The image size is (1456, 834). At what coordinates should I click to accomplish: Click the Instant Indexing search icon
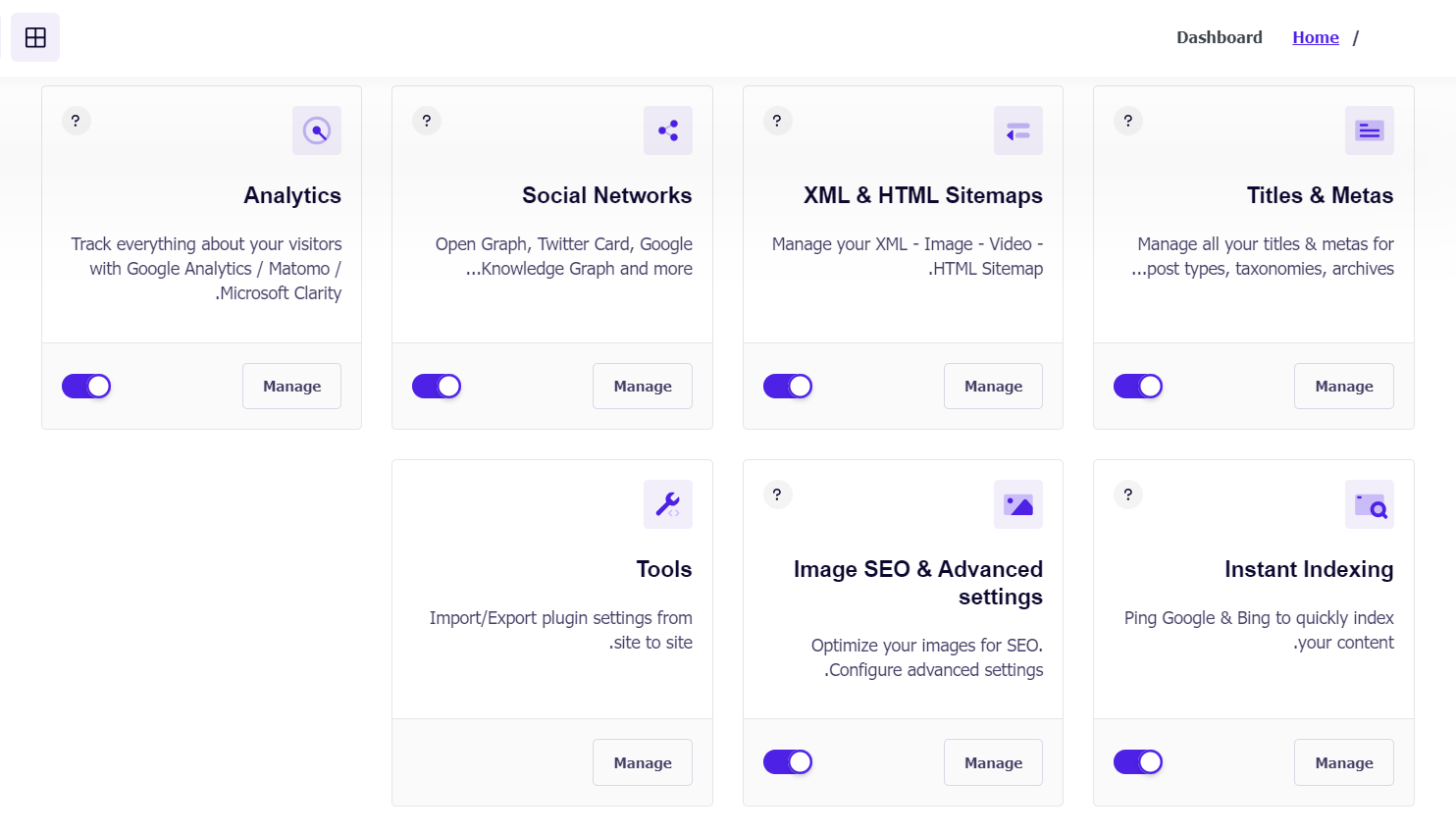coord(1370,504)
